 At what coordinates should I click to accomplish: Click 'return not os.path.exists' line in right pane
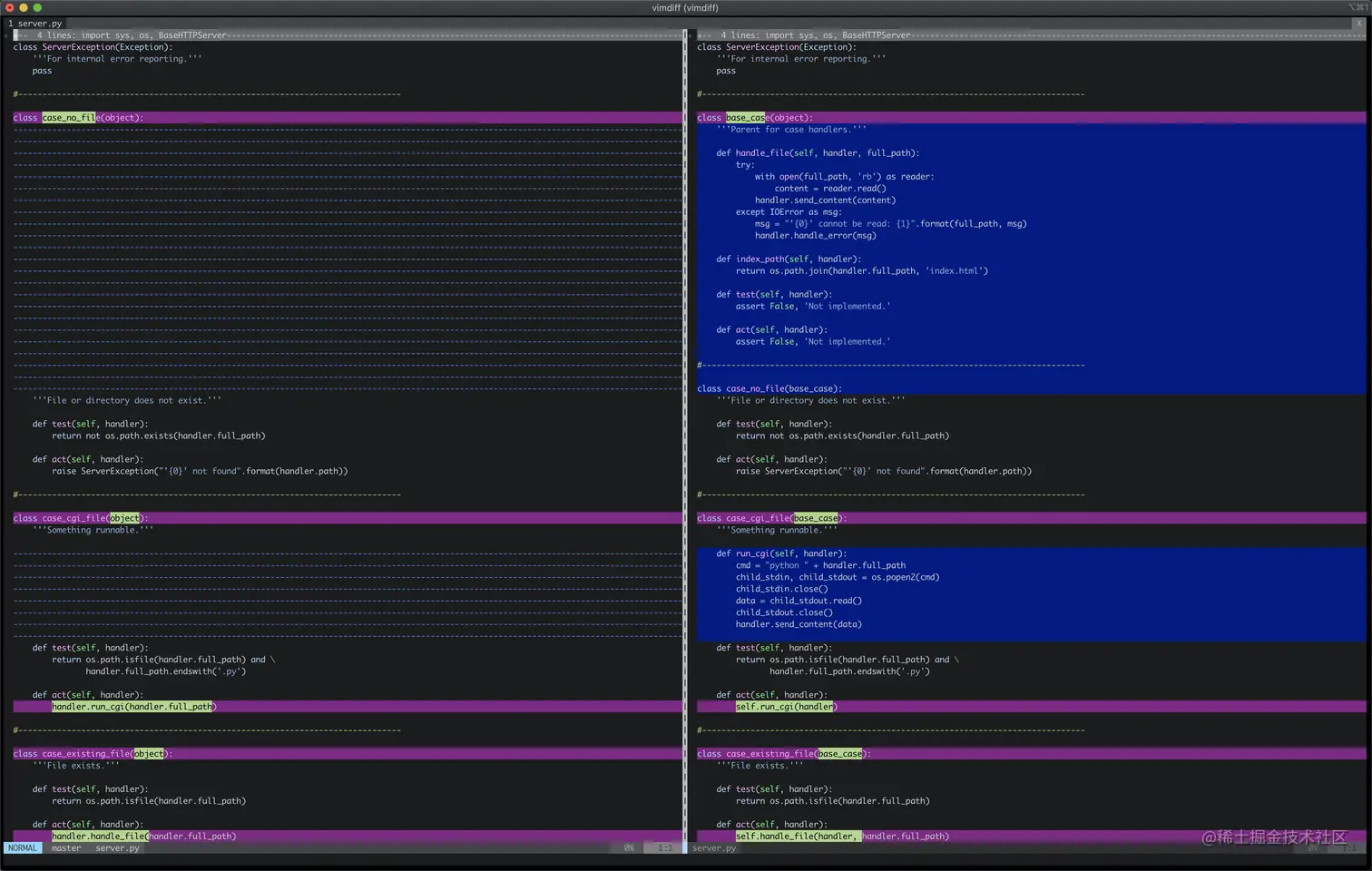pyautogui.click(x=842, y=436)
